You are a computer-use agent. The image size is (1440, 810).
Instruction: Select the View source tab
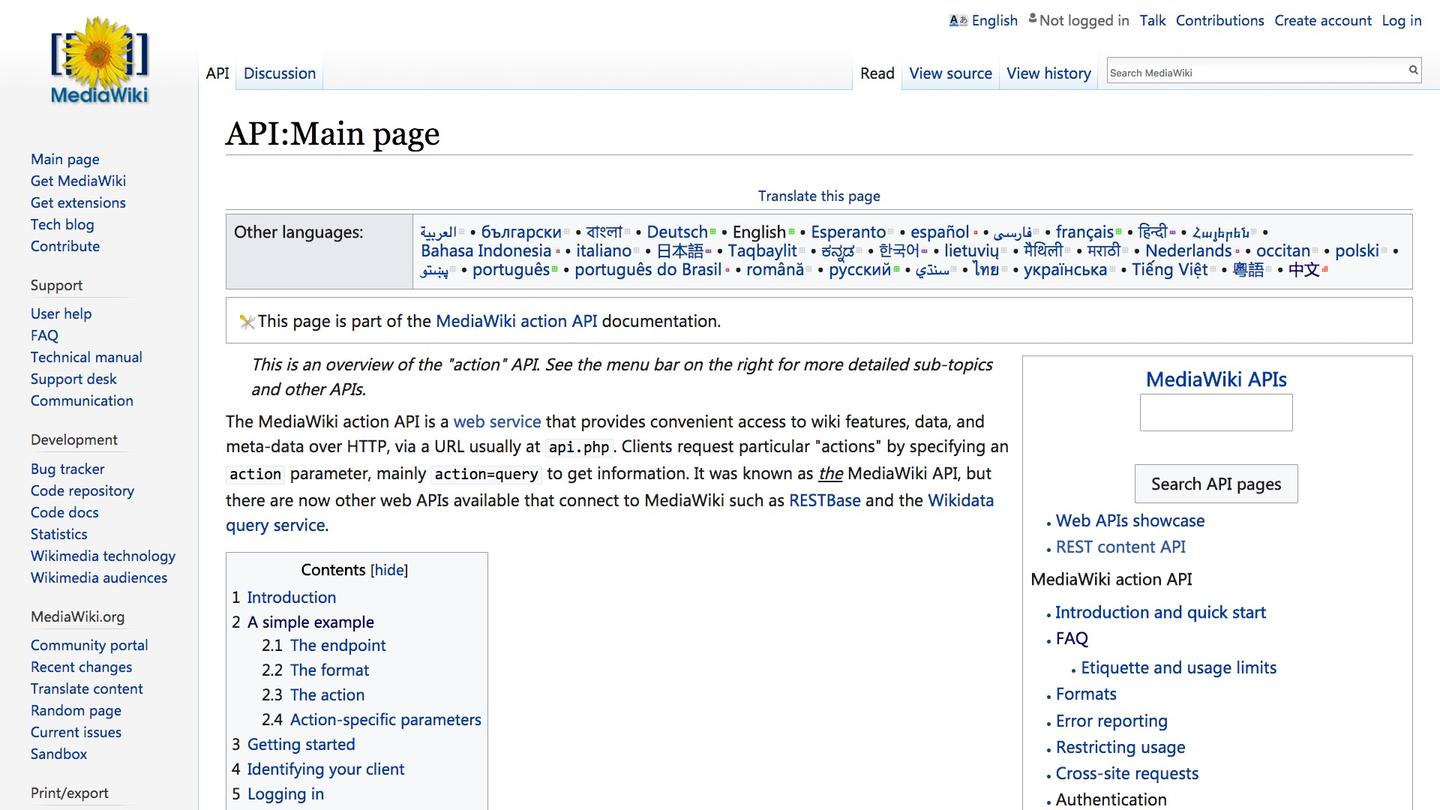click(x=951, y=73)
